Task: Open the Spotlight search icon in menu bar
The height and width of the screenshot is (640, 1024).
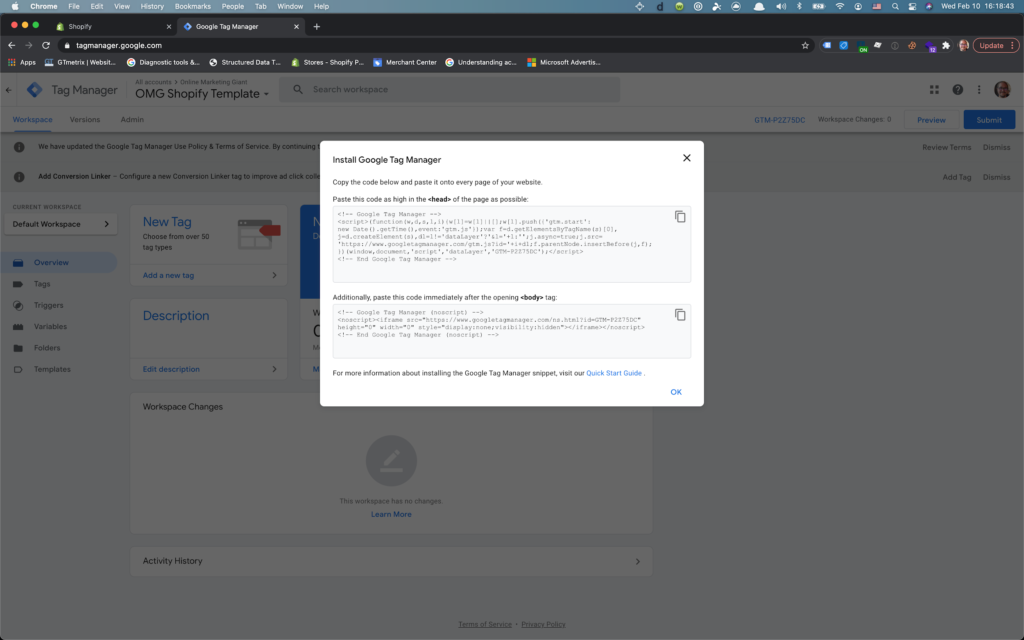Action: (895, 7)
